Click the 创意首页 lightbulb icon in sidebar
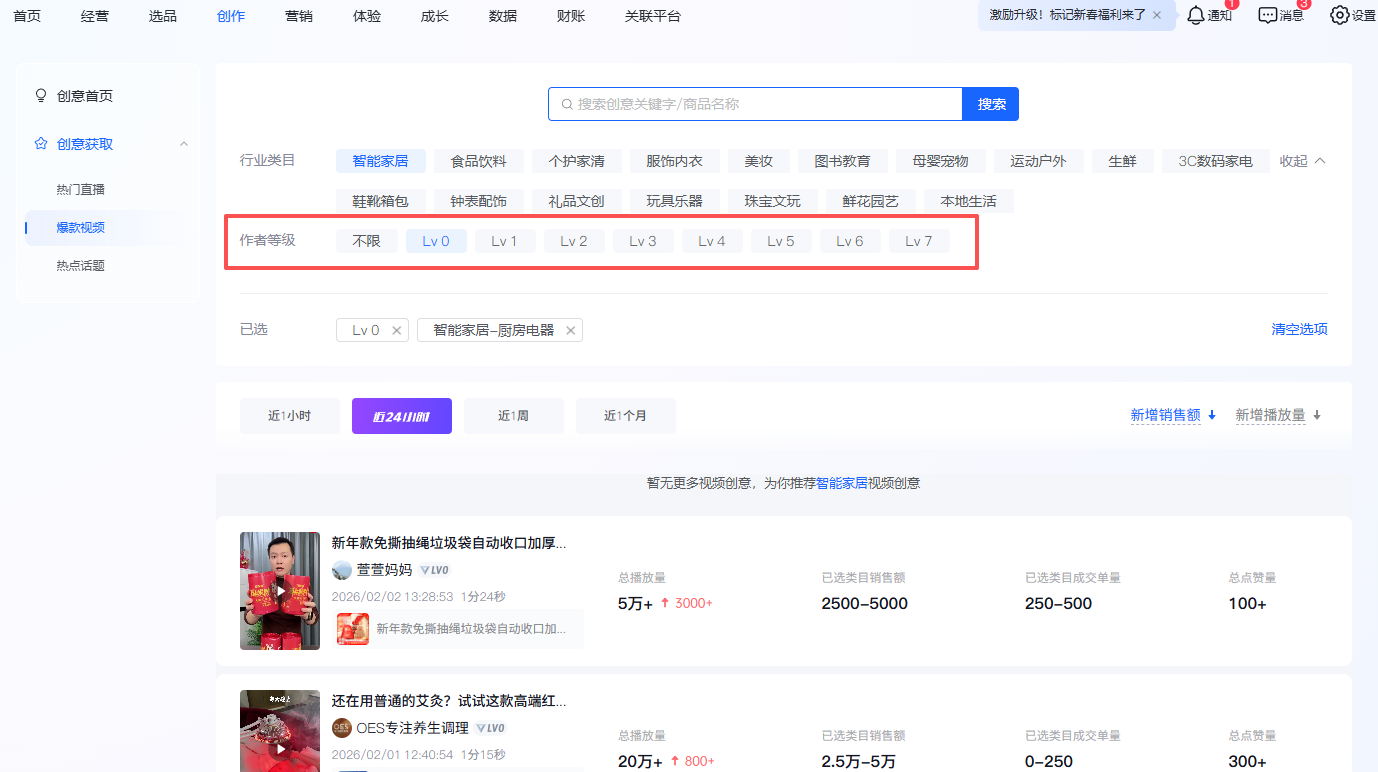Screen dimensions: 1378x772 40,95
